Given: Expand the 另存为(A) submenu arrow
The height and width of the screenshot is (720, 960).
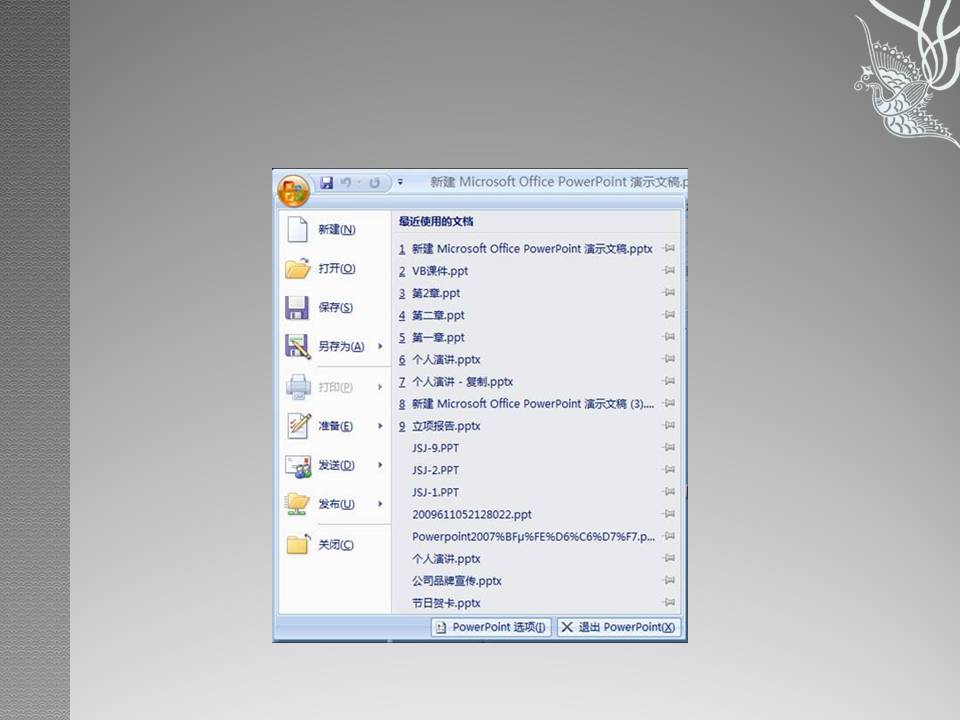Looking at the screenshot, I should [380, 346].
